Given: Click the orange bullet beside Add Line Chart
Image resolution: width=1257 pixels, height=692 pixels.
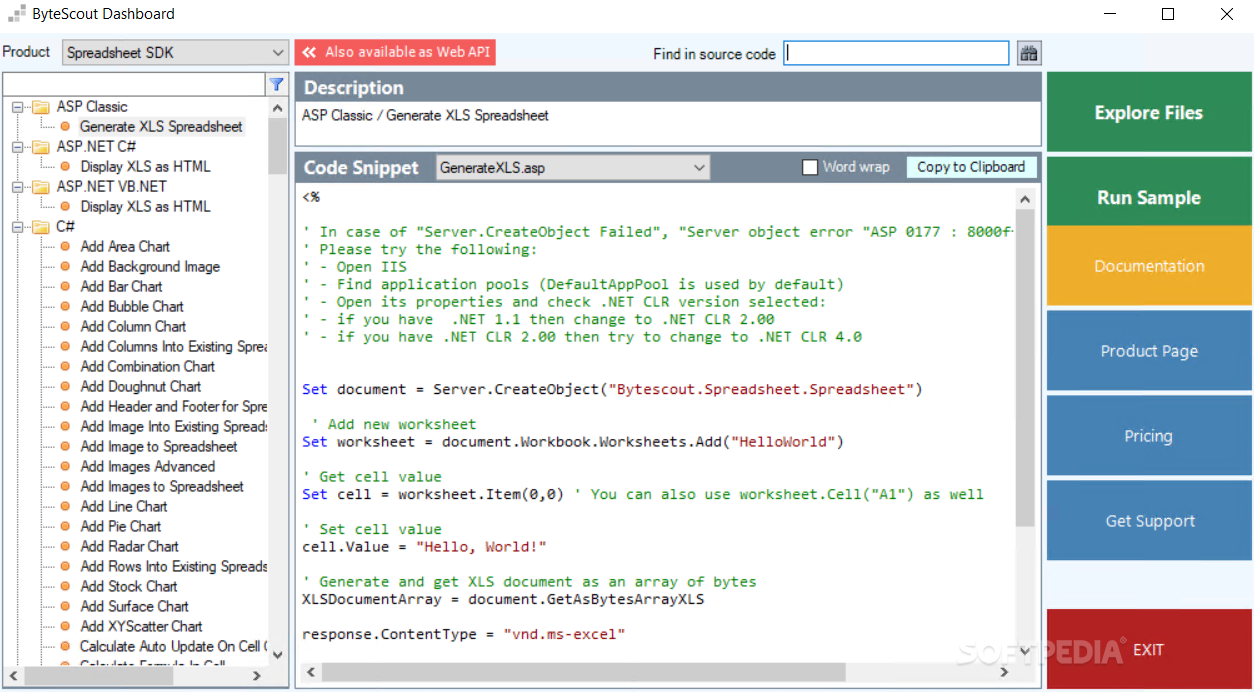Looking at the screenshot, I should click(65, 507).
